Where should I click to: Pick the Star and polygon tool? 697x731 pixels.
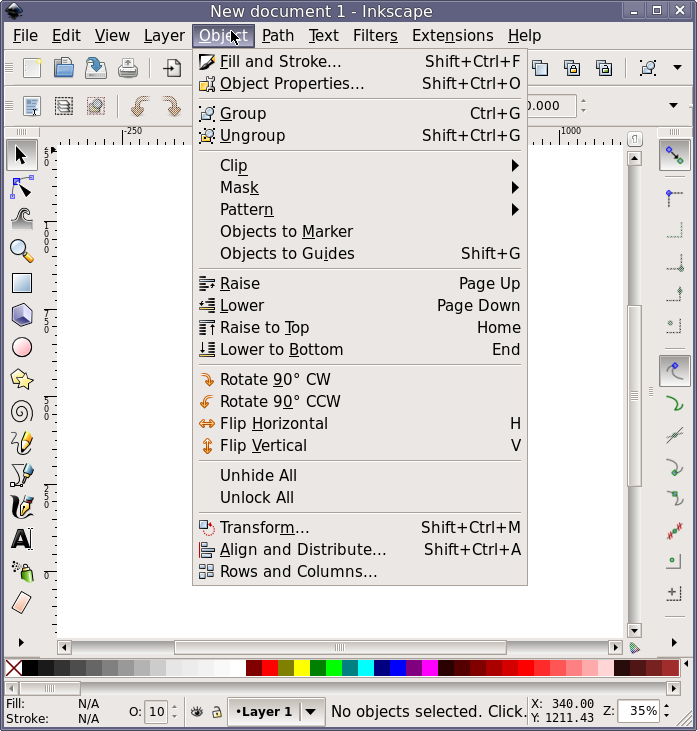[x=22, y=379]
